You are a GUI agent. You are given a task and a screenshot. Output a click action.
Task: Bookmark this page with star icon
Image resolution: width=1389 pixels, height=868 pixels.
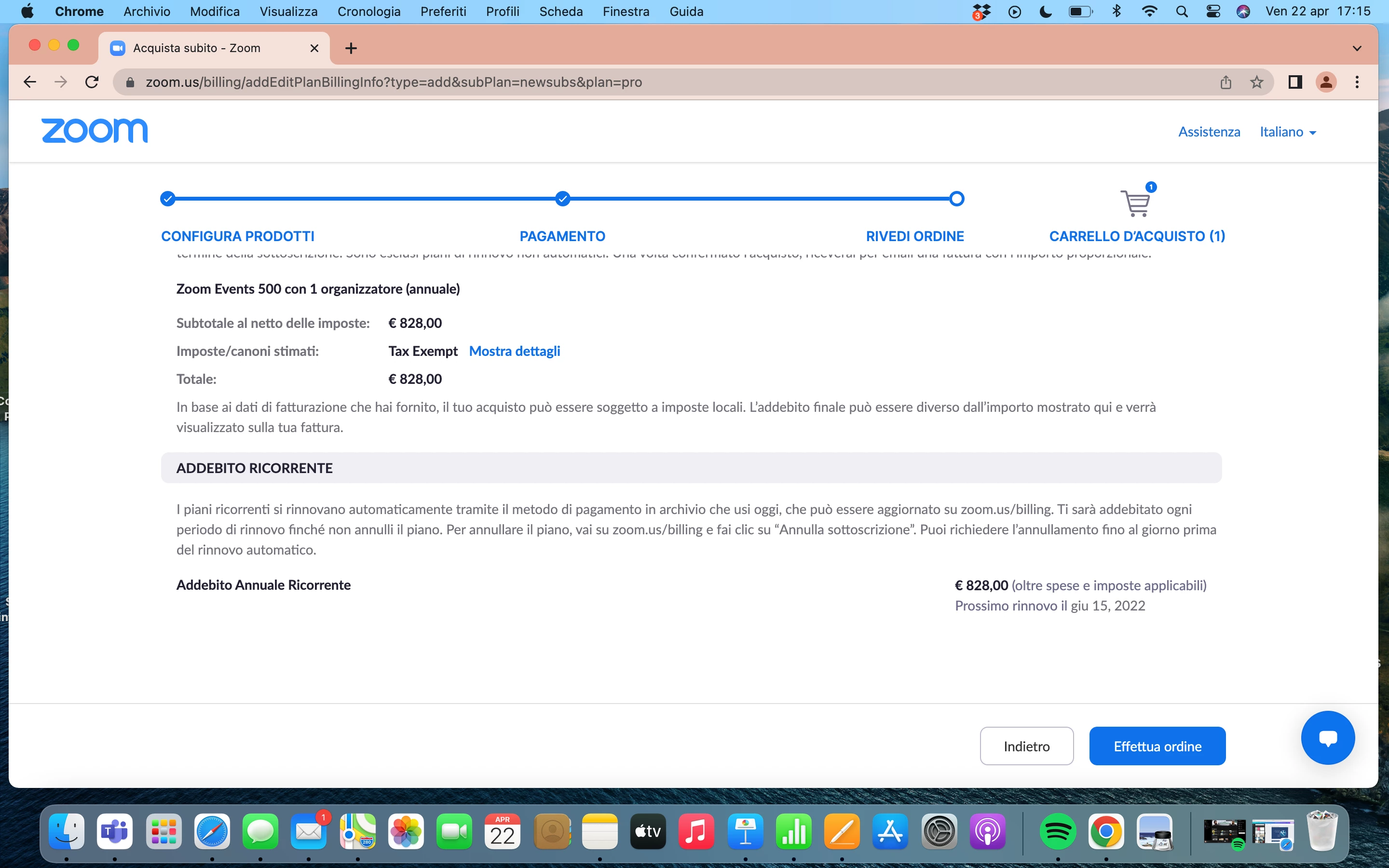point(1256,82)
